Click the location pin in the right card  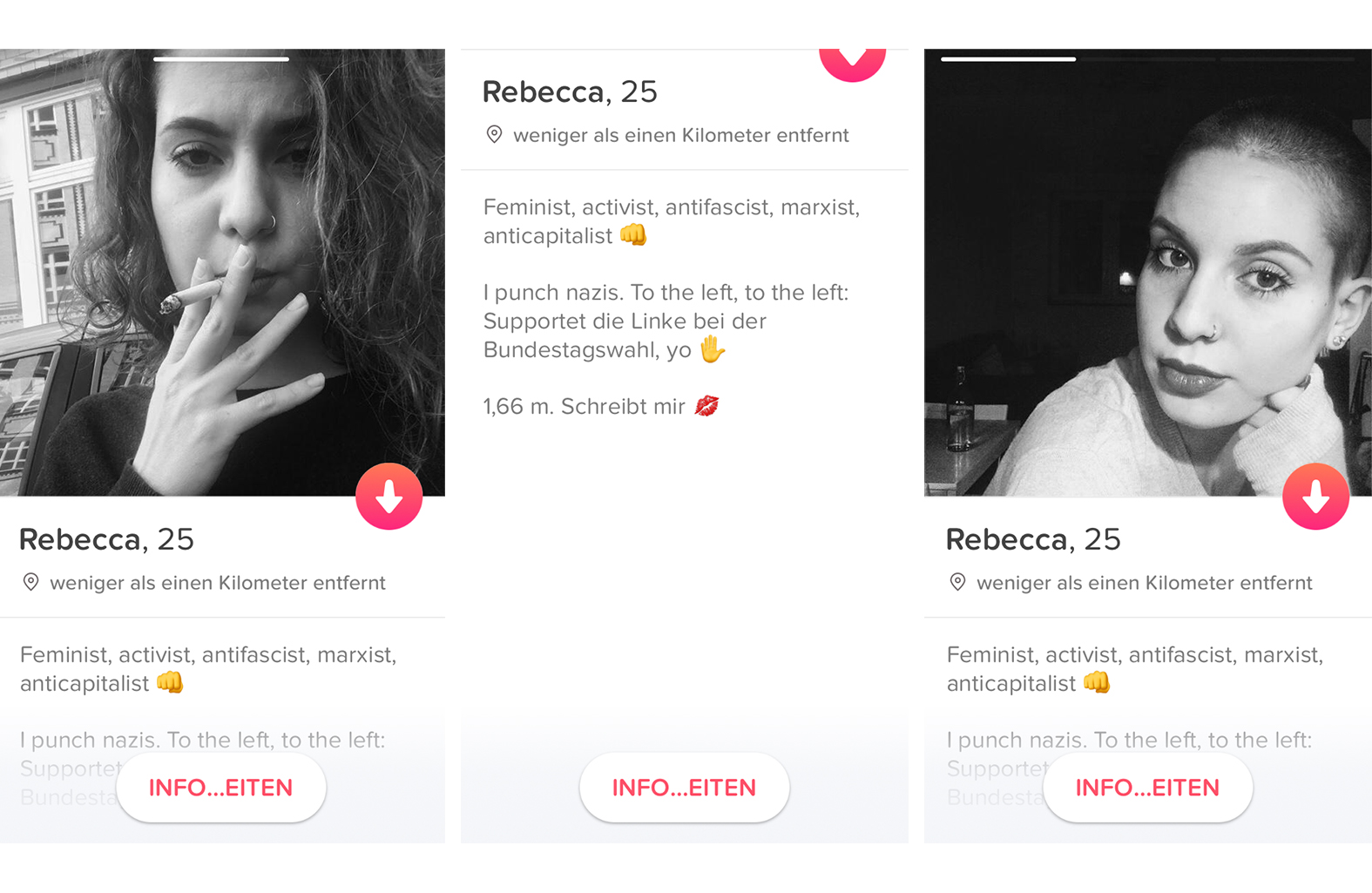click(957, 582)
